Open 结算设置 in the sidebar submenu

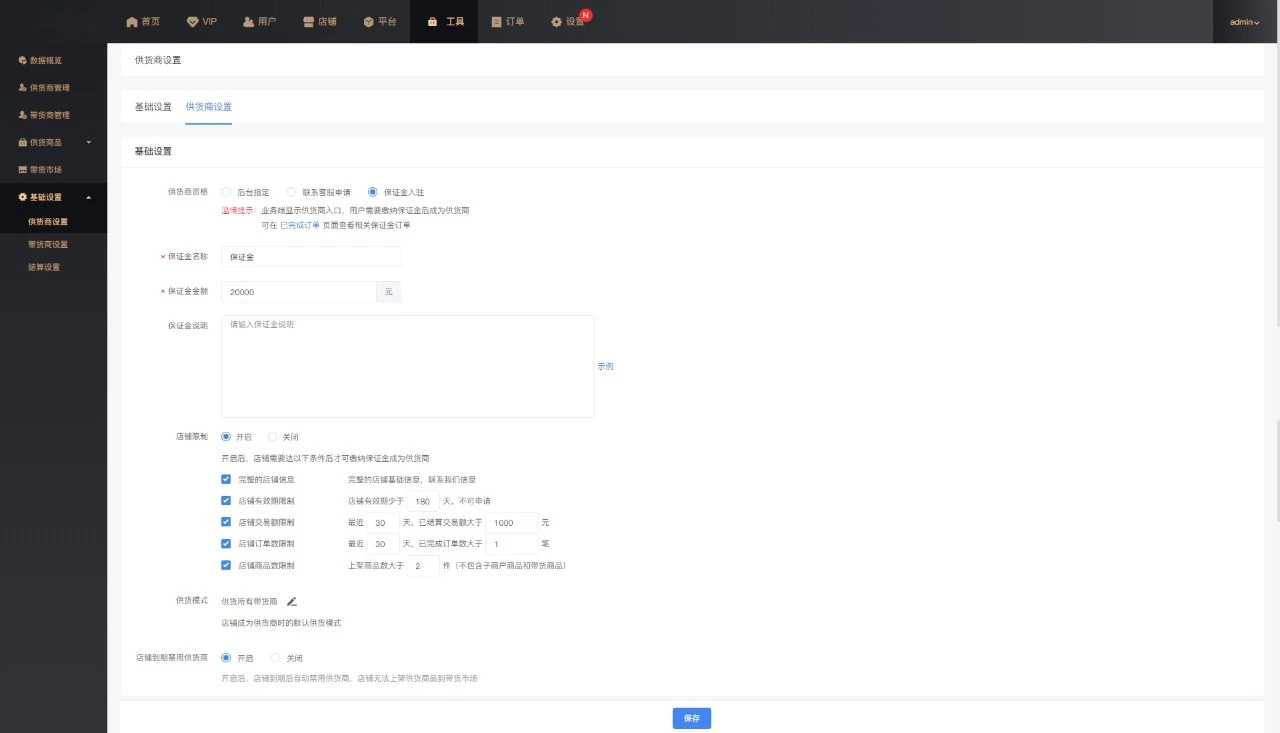(44, 267)
